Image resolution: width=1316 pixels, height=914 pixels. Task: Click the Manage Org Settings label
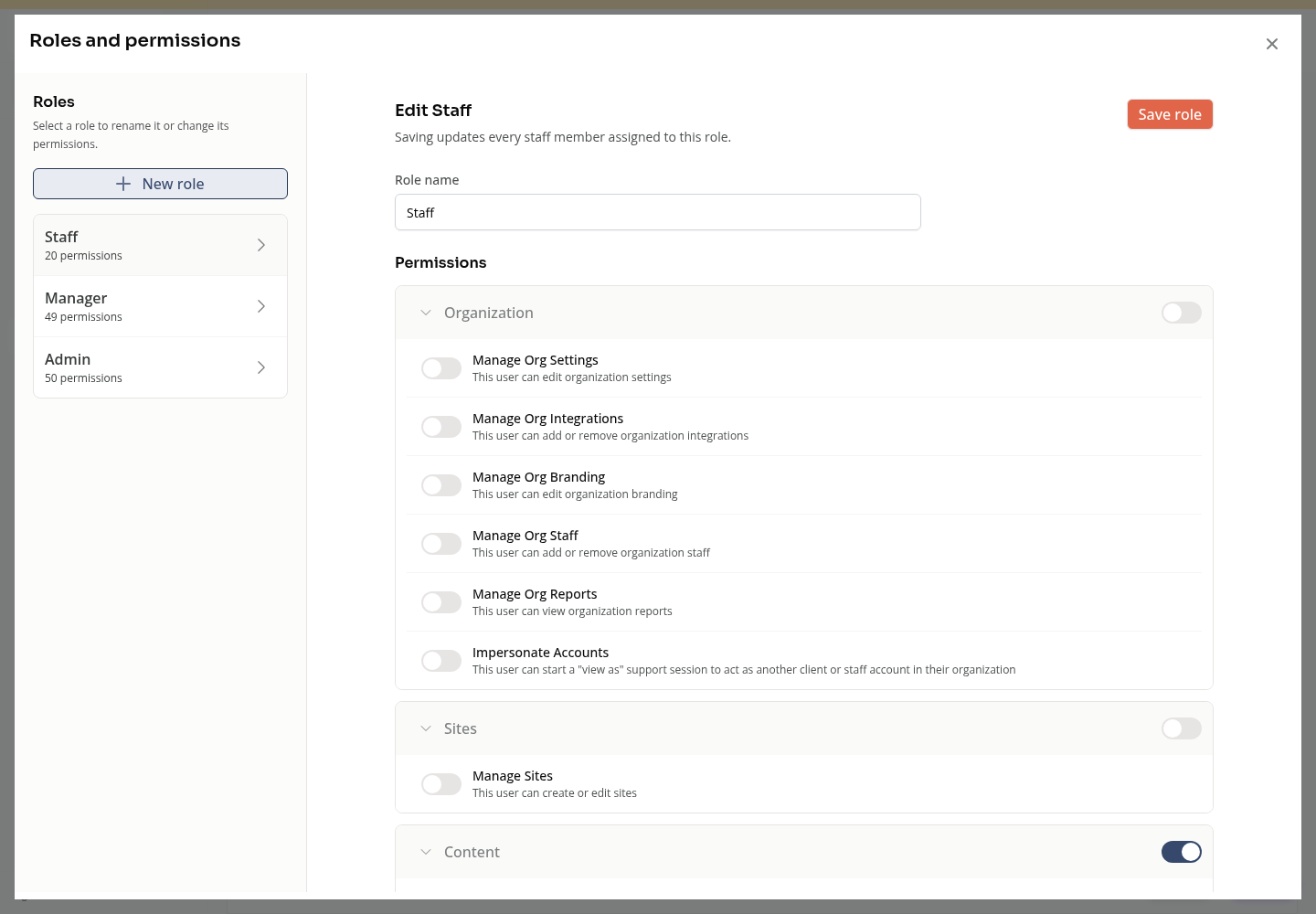click(x=536, y=360)
